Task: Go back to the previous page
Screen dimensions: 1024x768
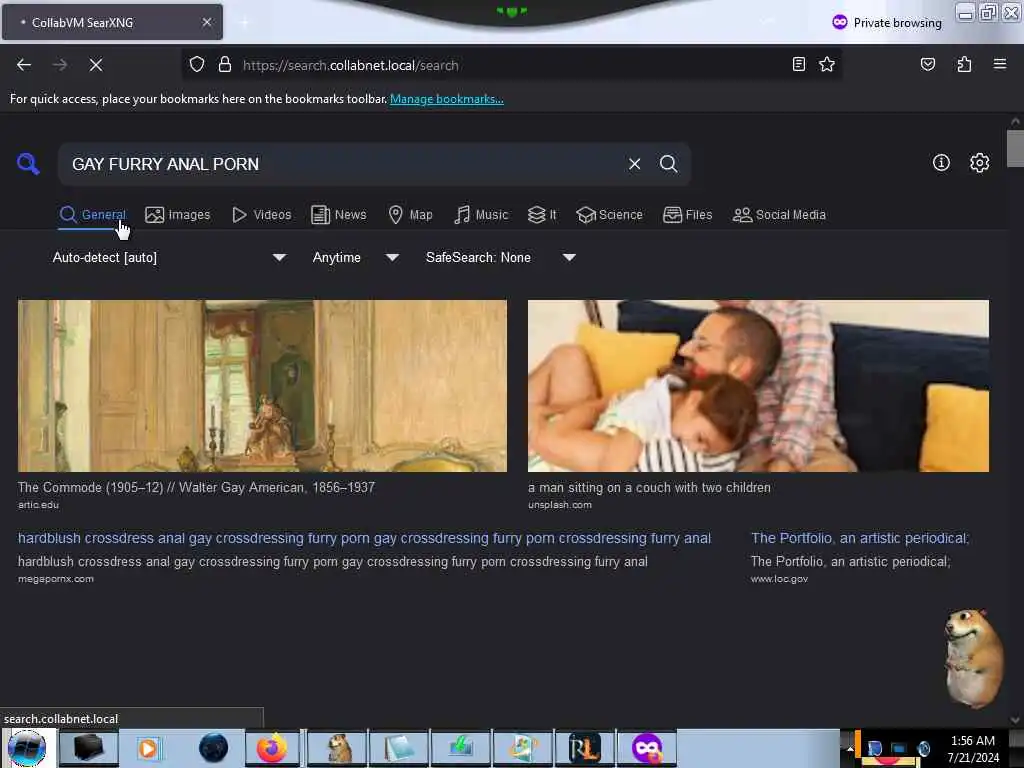Action: (x=24, y=65)
